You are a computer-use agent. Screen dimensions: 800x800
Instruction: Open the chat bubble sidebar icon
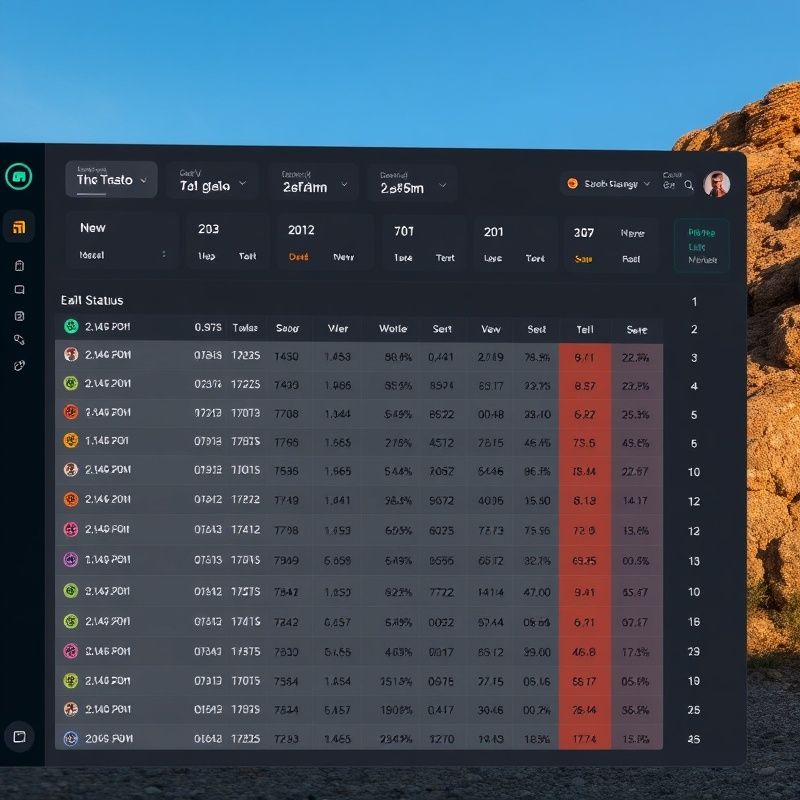(19, 290)
